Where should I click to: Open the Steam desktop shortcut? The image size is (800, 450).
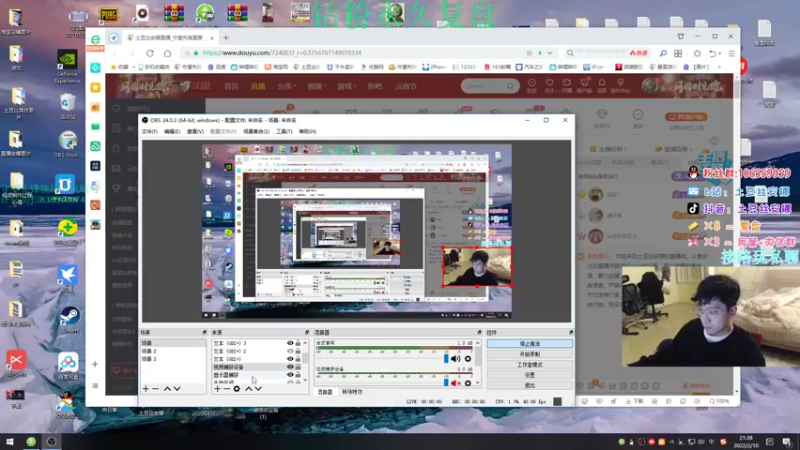(68, 320)
